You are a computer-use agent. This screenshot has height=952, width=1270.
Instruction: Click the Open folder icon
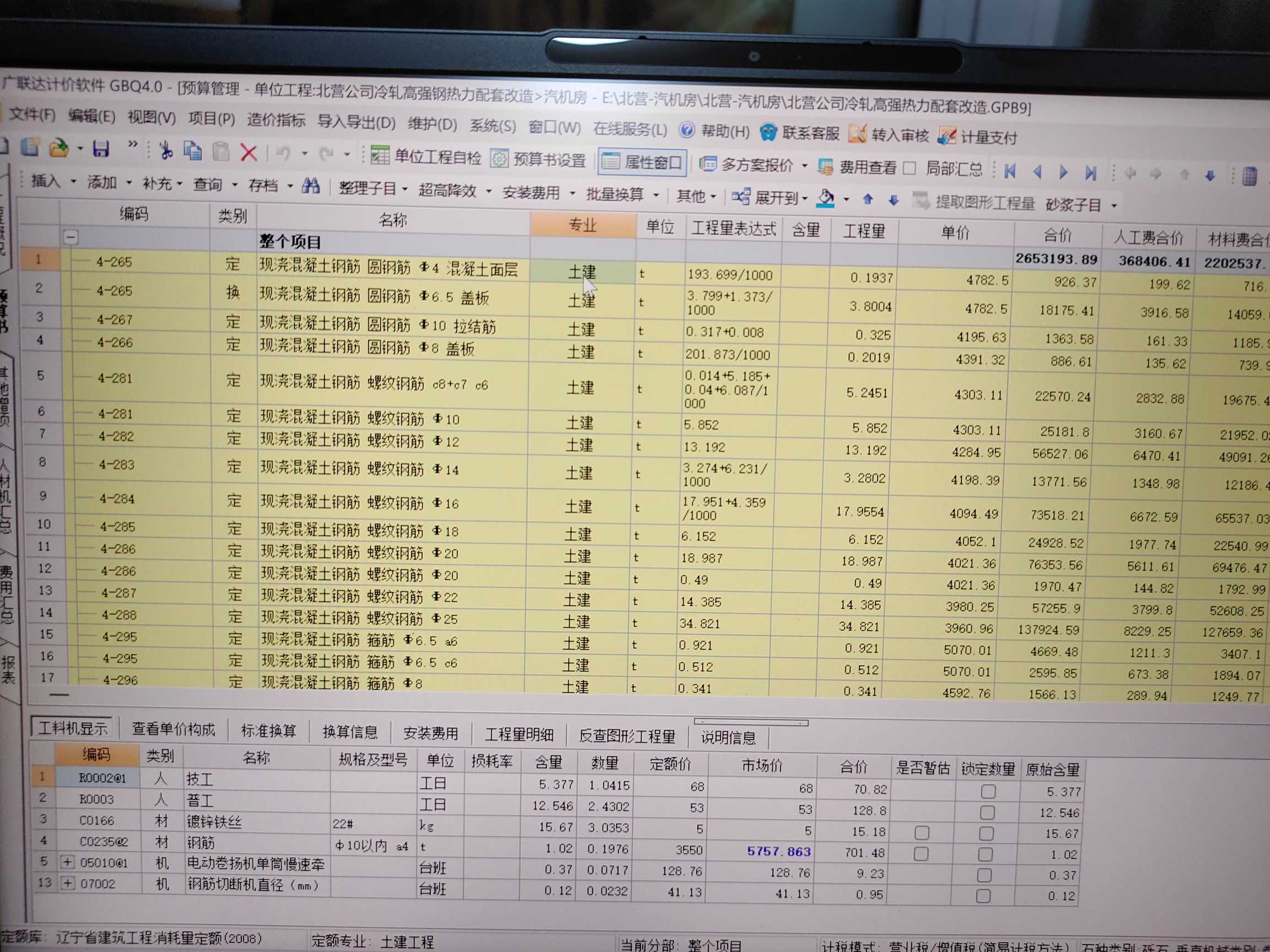click(59, 148)
